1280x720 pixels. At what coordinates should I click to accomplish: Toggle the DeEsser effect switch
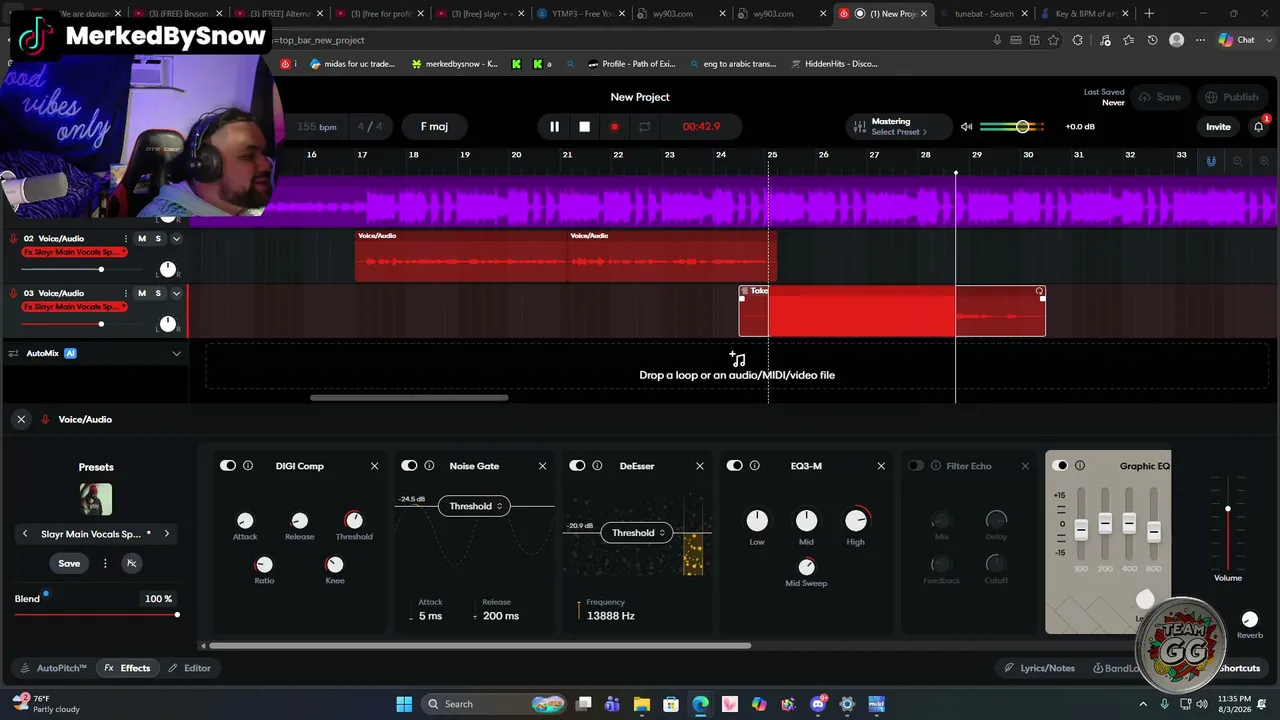(x=577, y=466)
